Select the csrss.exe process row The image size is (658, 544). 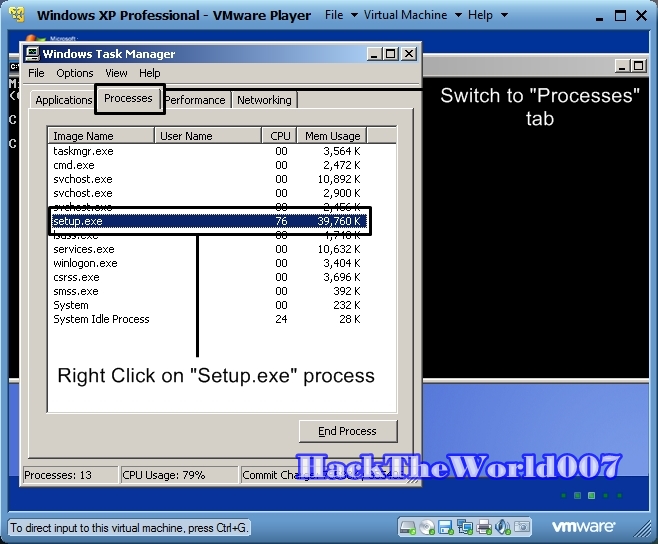(209, 277)
